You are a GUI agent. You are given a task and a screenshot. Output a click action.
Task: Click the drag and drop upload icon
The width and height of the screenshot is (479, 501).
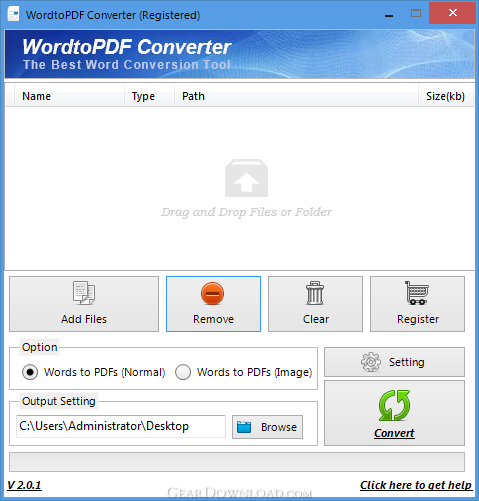(x=246, y=178)
